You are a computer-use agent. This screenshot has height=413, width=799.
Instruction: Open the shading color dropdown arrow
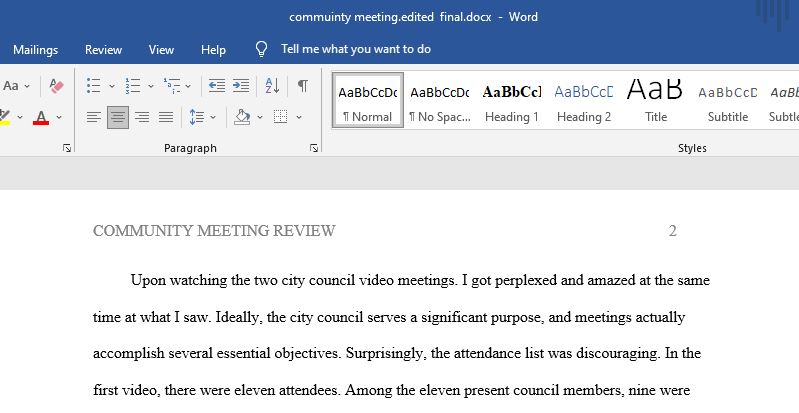click(x=260, y=118)
